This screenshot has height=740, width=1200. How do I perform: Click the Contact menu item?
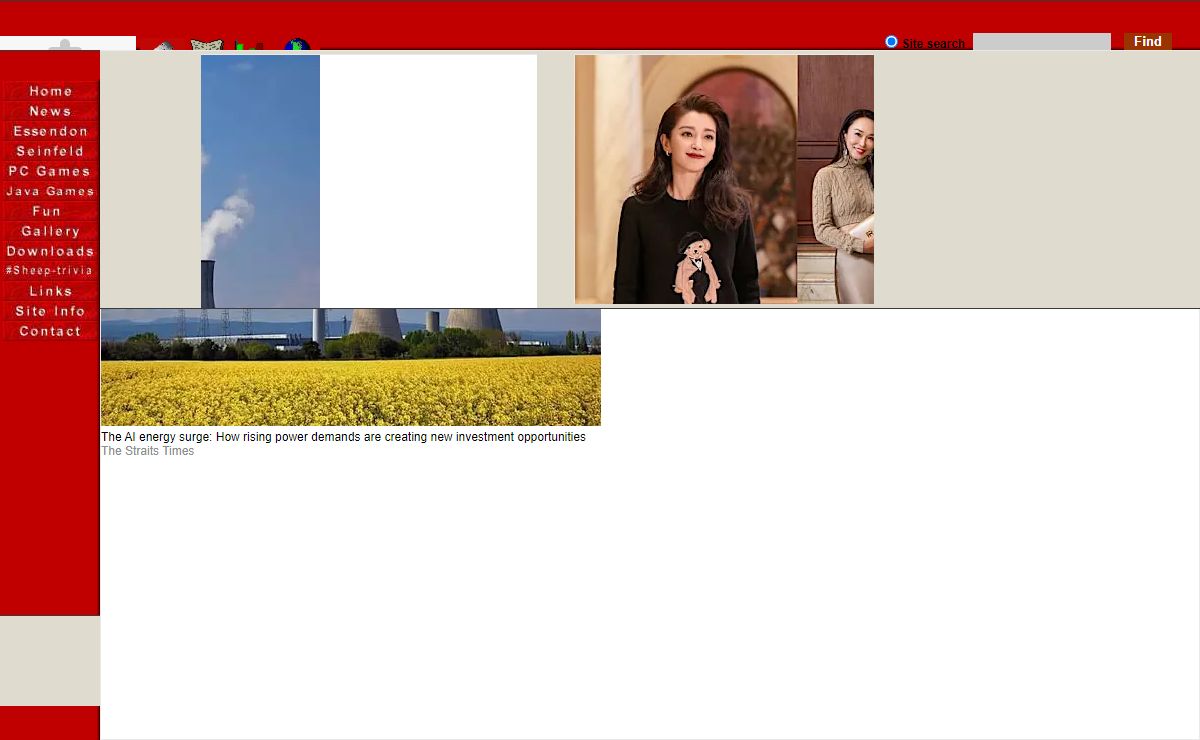50,331
